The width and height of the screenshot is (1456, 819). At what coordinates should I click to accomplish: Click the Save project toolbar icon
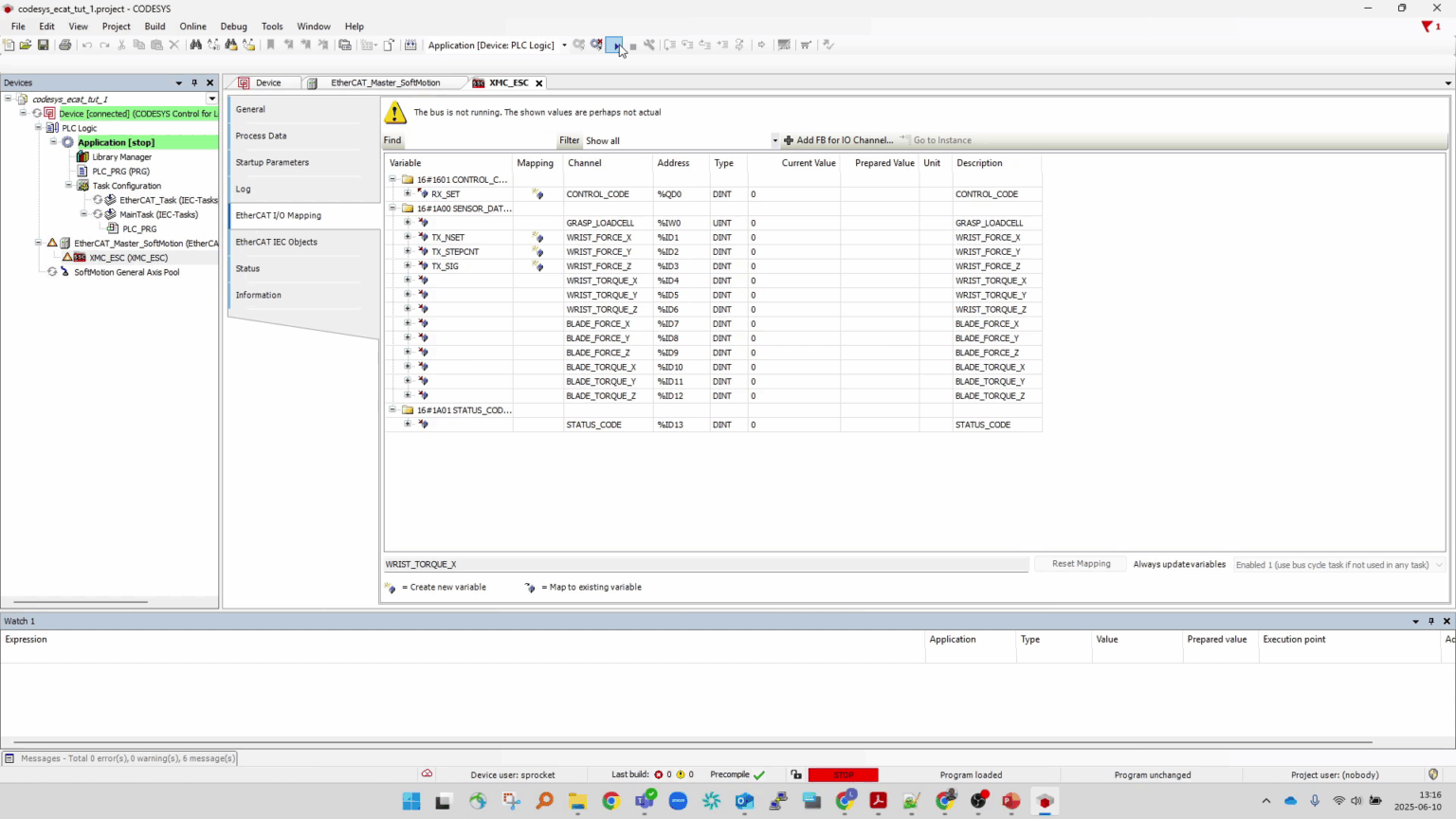pos(43,45)
